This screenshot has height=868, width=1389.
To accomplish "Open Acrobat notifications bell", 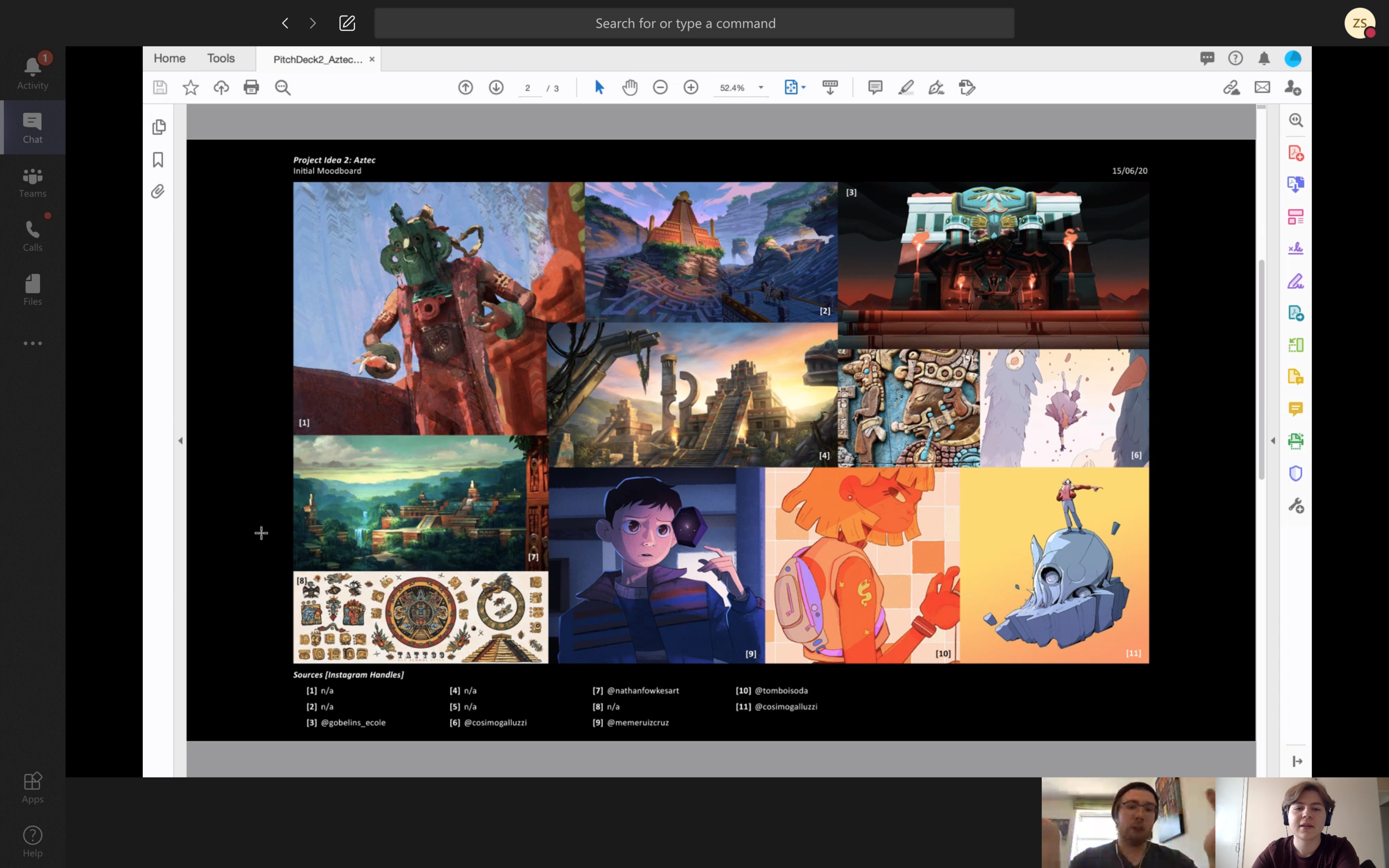I will pyautogui.click(x=1264, y=58).
